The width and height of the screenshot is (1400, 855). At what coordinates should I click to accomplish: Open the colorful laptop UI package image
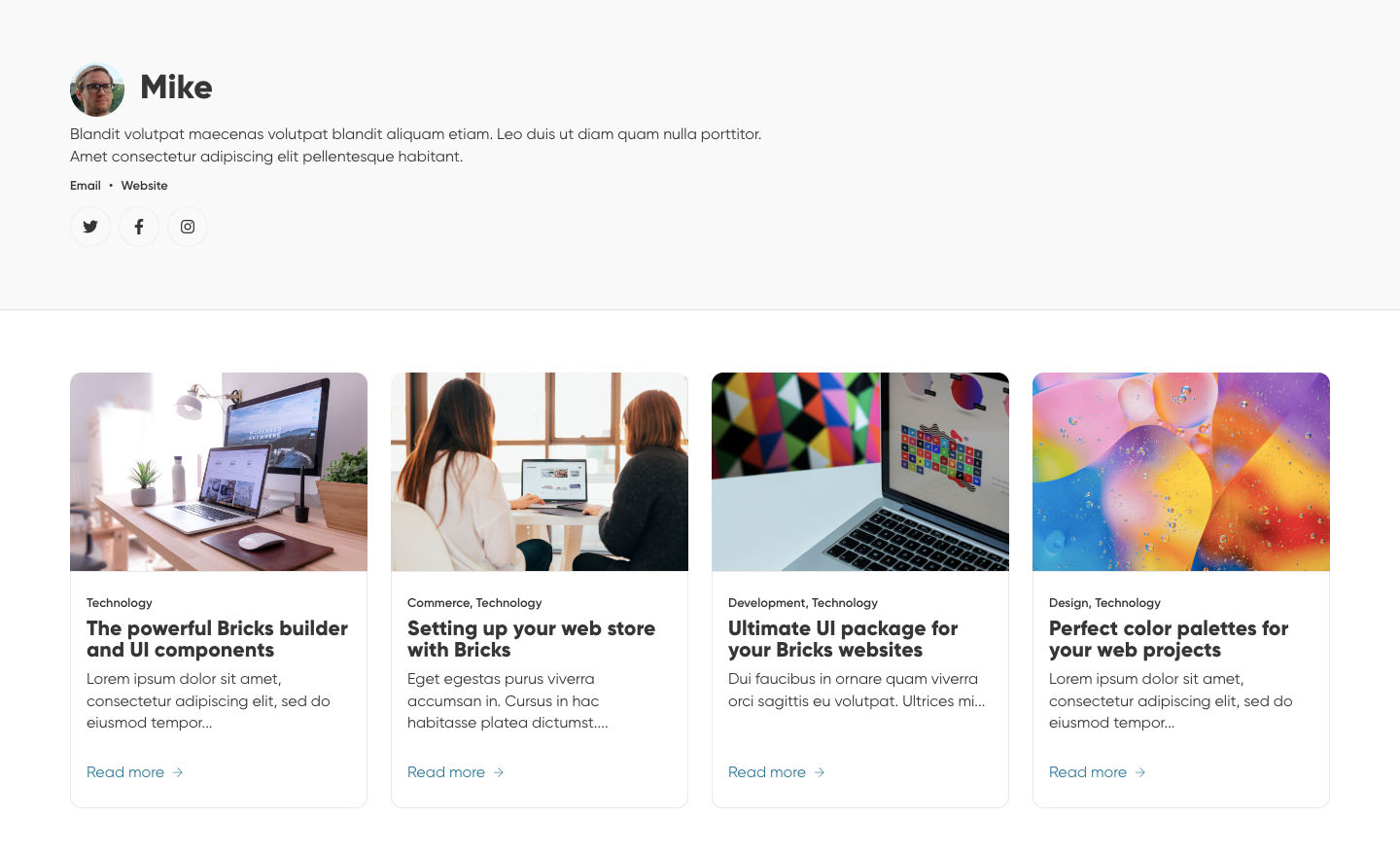pos(860,472)
